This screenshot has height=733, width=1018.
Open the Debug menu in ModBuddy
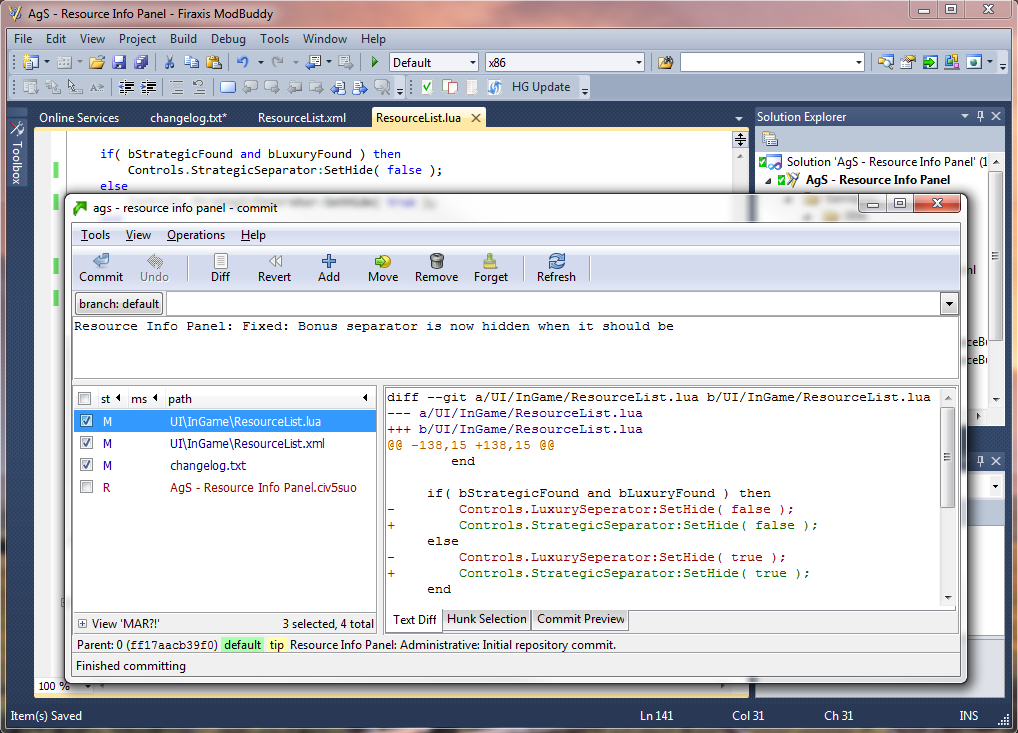[228, 39]
